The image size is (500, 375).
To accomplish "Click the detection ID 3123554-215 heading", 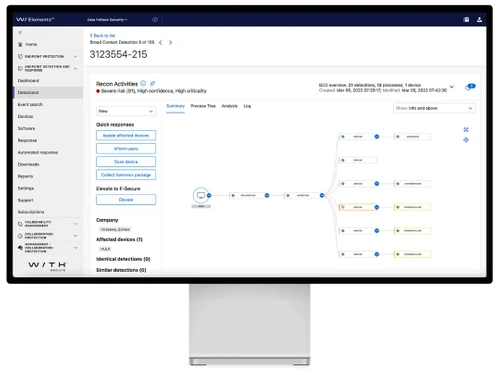I will coord(118,54).
